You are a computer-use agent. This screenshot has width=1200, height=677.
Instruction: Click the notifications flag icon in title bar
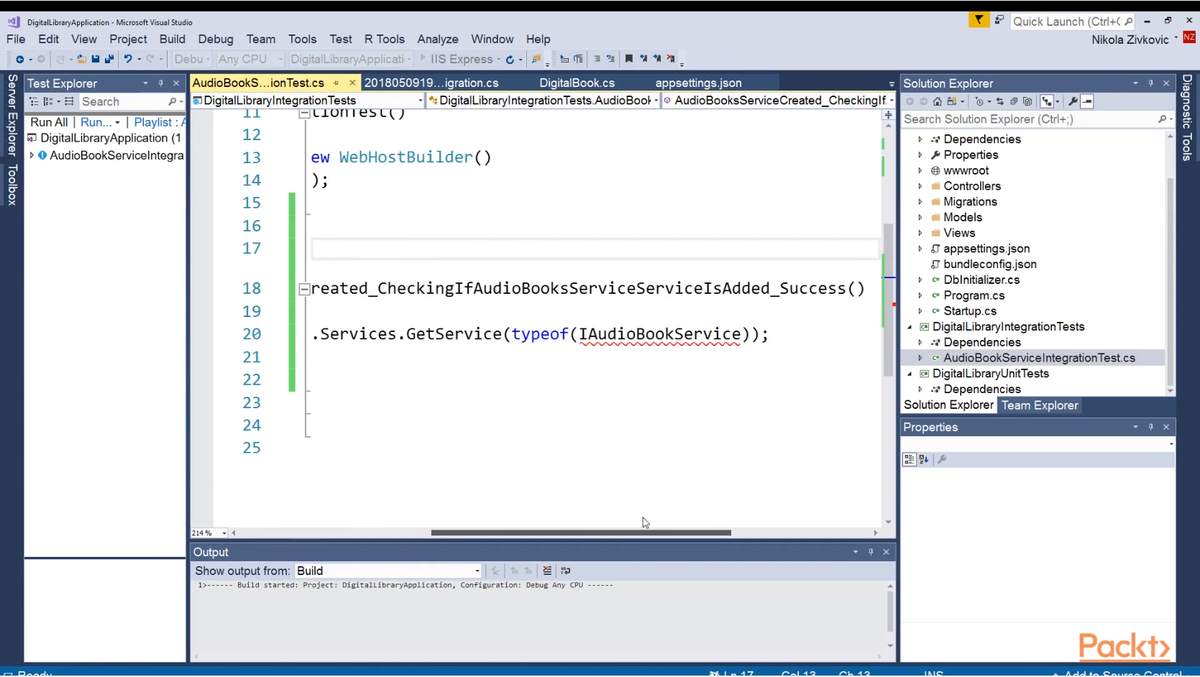coord(979,20)
